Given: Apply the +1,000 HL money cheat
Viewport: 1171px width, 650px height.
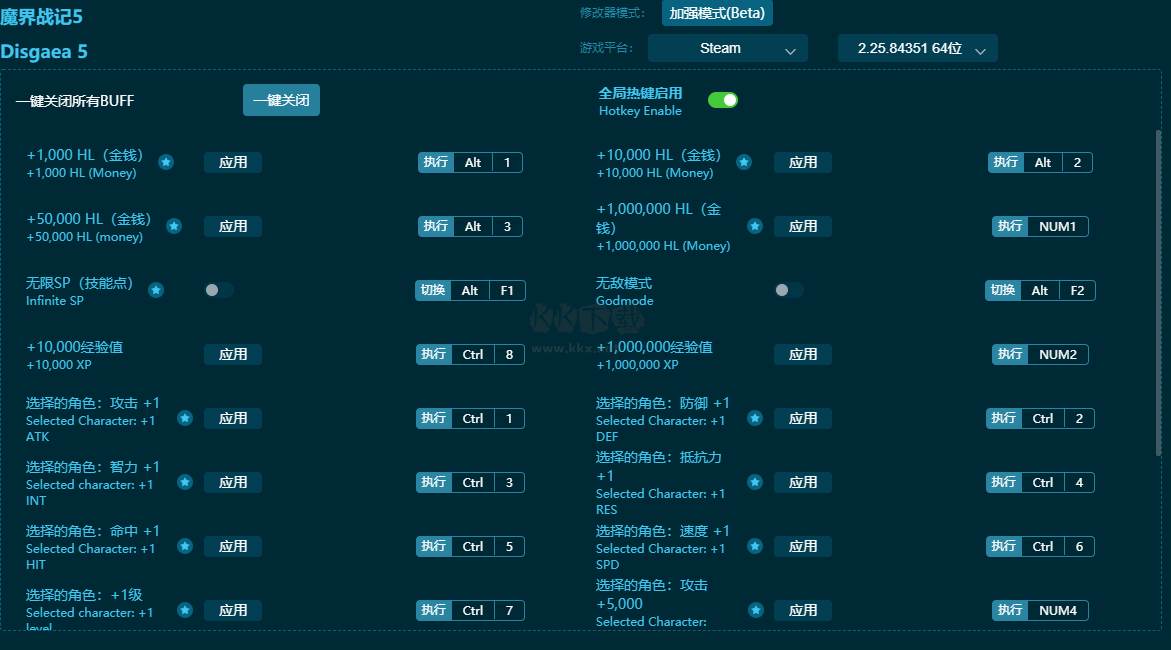Looking at the screenshot, I should tap(233, 162).
